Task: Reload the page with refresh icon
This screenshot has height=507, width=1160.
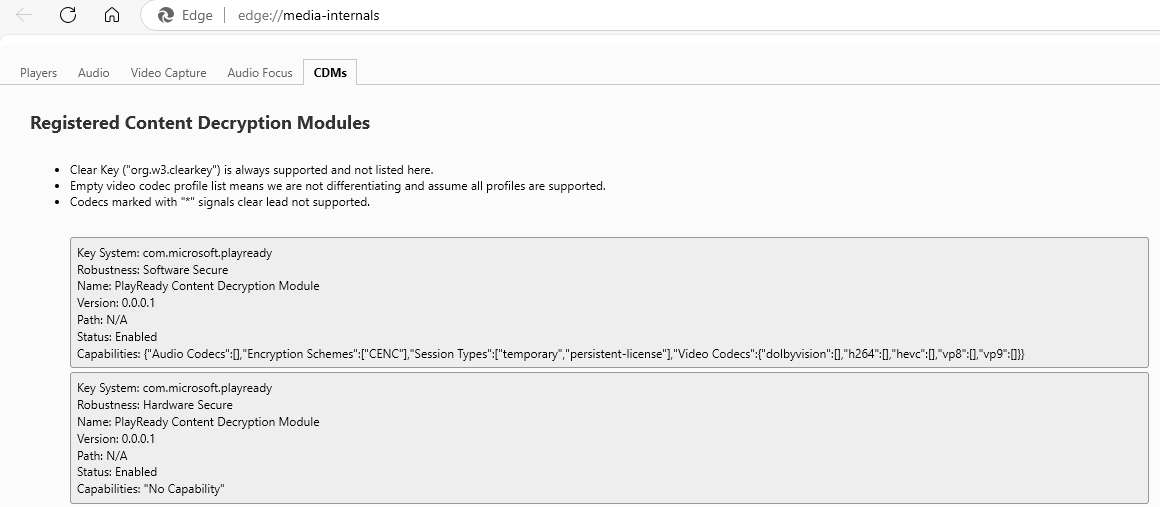Action: pos(68,15)
